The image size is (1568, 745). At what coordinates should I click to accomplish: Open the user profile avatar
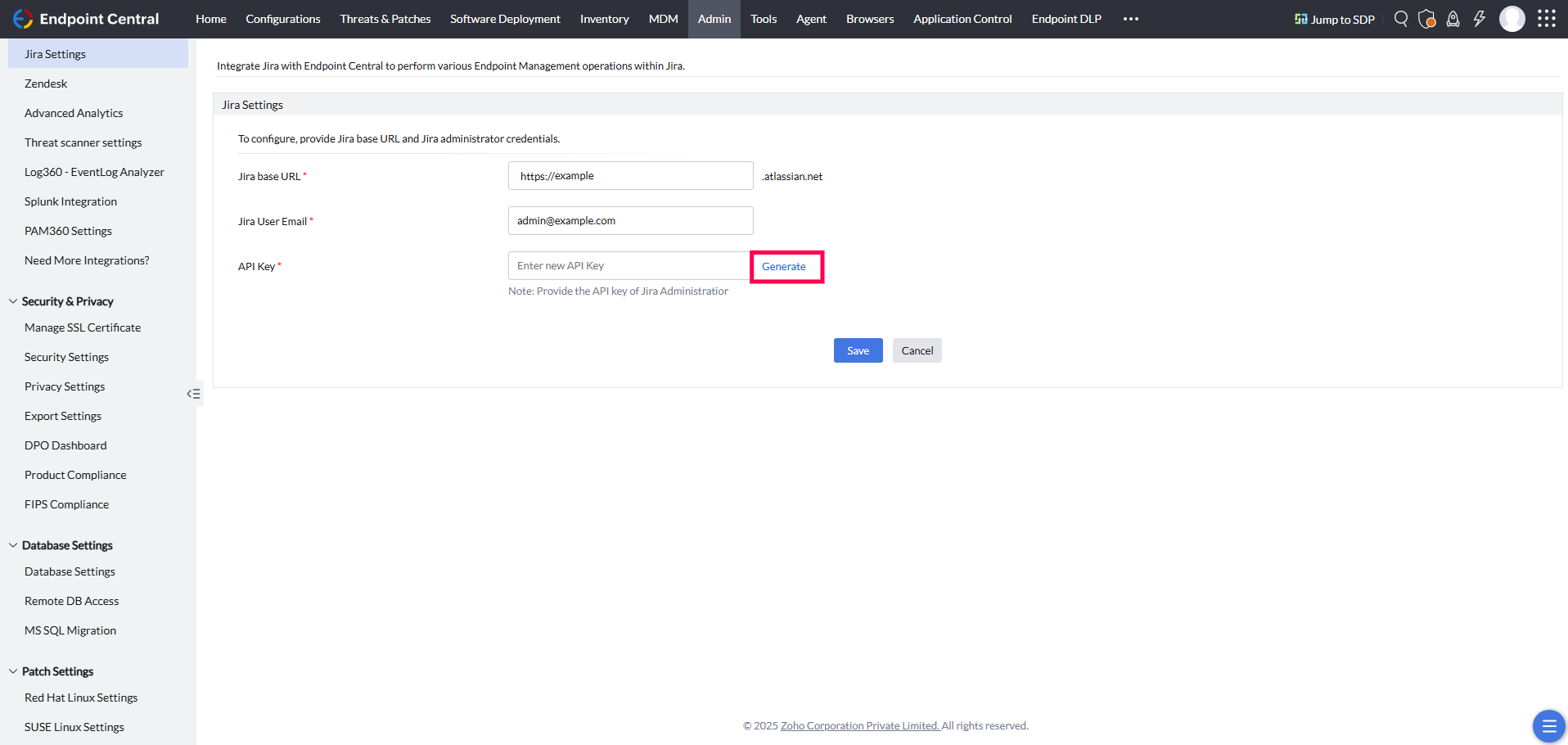pos(1512,19)
